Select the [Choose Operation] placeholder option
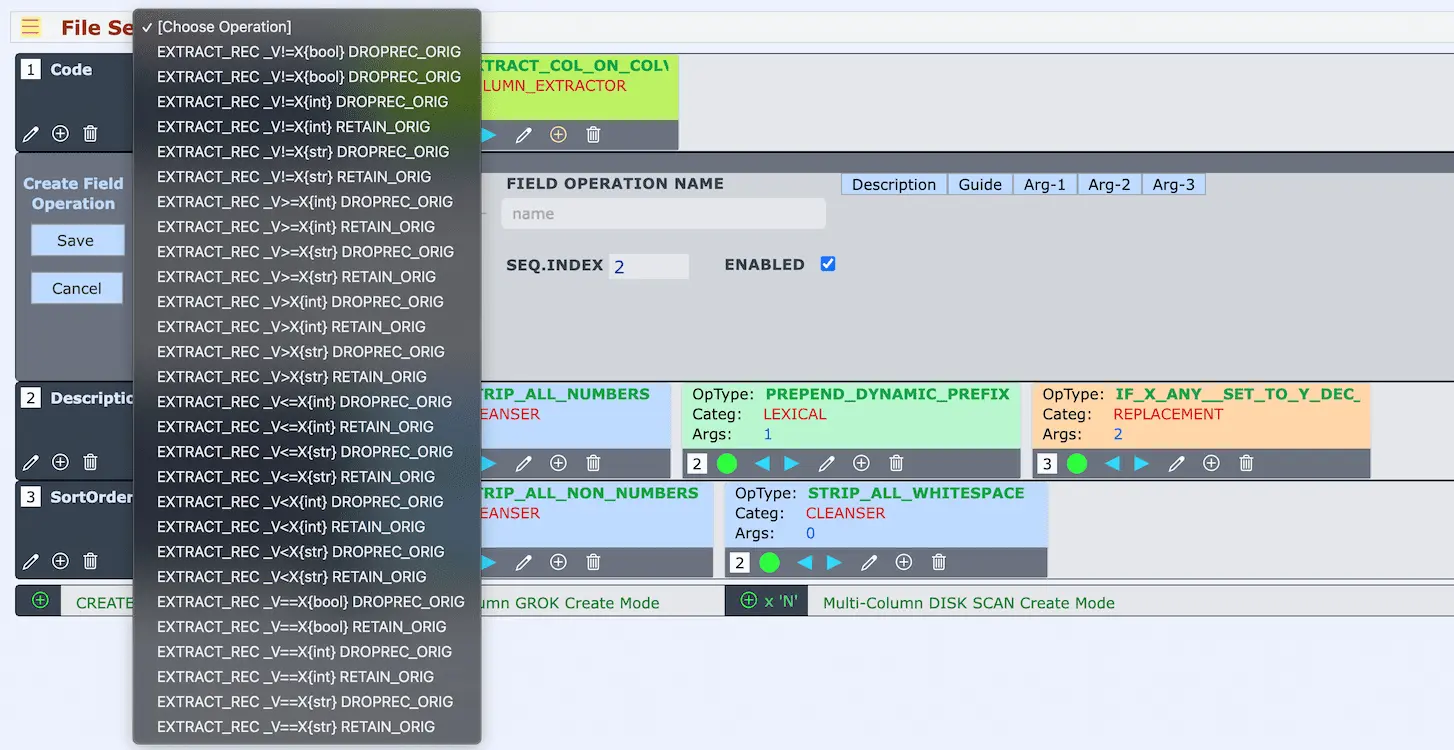This screenshot has width=1454, height=750. point(307,27)
